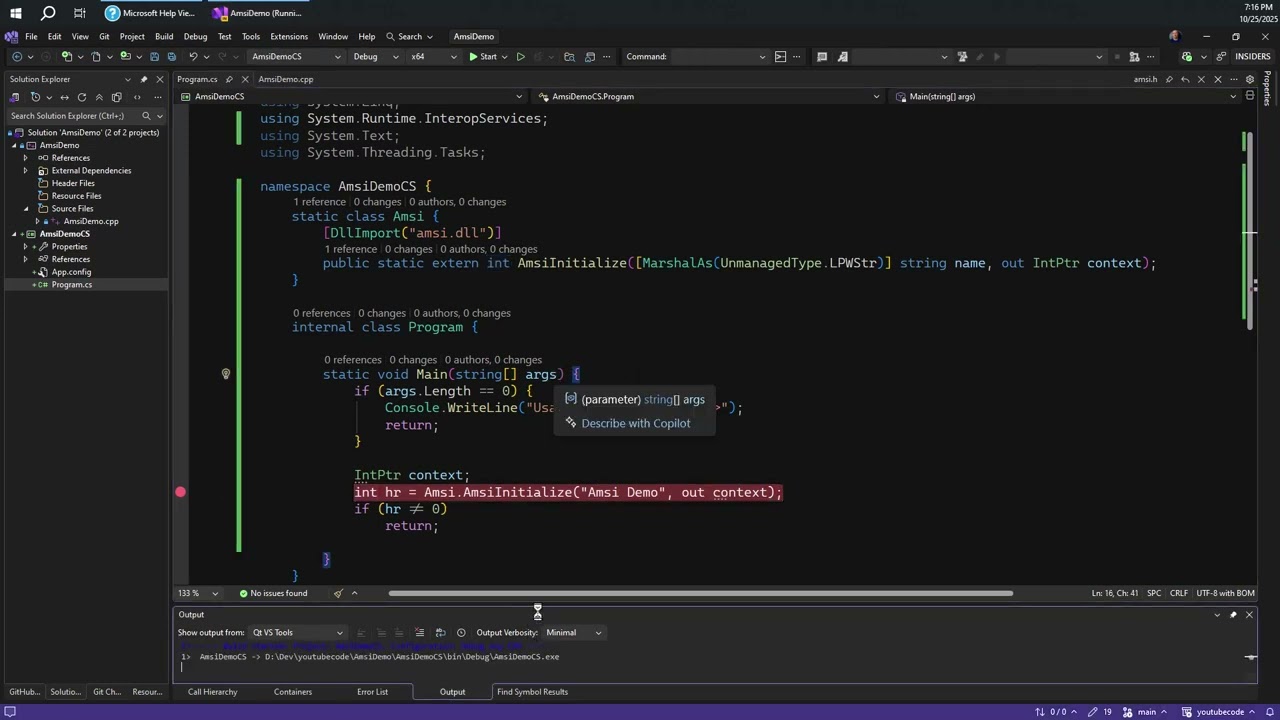
Task: Click the Sync with Active Document icon
Action: pos(65,97)
